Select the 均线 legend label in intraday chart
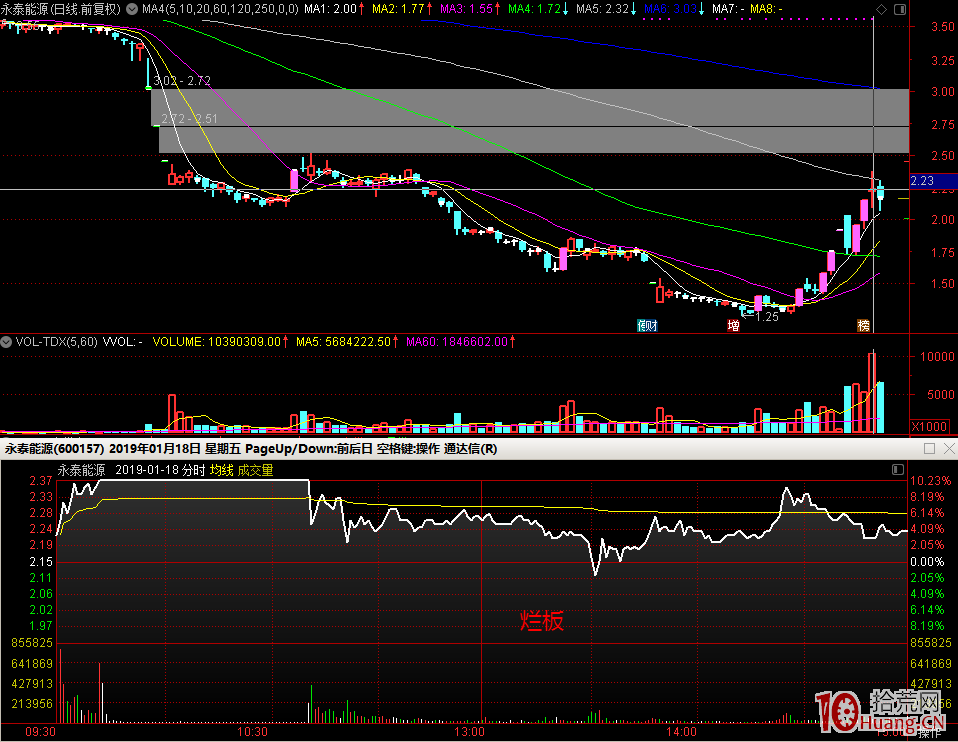This screenshot has height=742, width=958. tap(221, 470)
